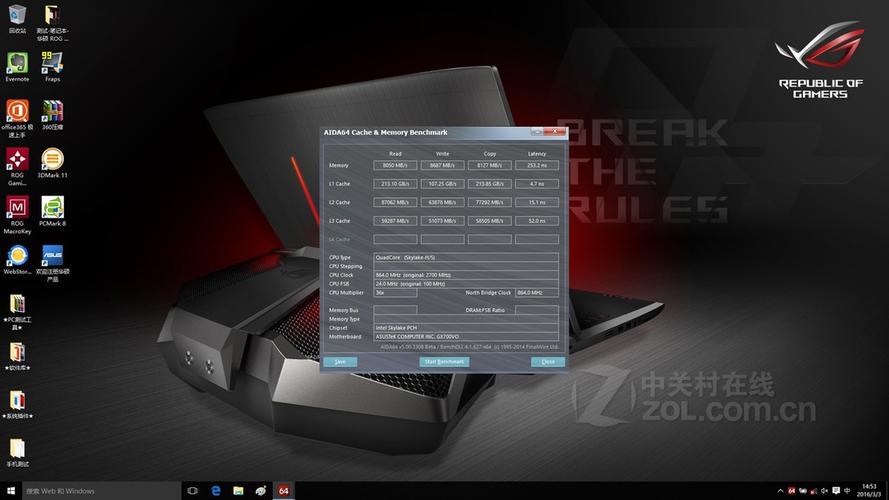Select the L3 Cache Read result field
This screenshot has width=889, height=500.
[x=395, y=221]
